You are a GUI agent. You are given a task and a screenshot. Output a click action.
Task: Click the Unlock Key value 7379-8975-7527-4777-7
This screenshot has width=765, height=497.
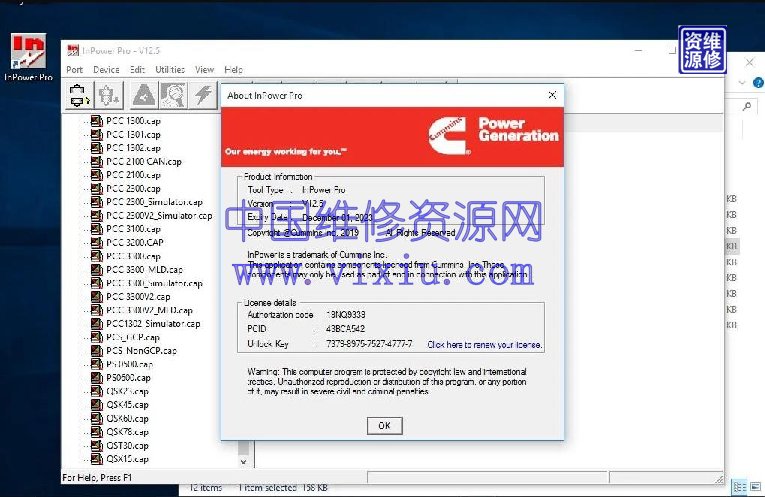pos(369,344)
